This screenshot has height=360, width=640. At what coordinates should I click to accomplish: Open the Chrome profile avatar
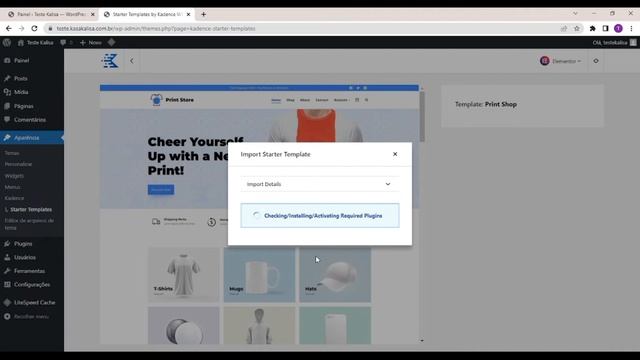[x=618, y=28]
